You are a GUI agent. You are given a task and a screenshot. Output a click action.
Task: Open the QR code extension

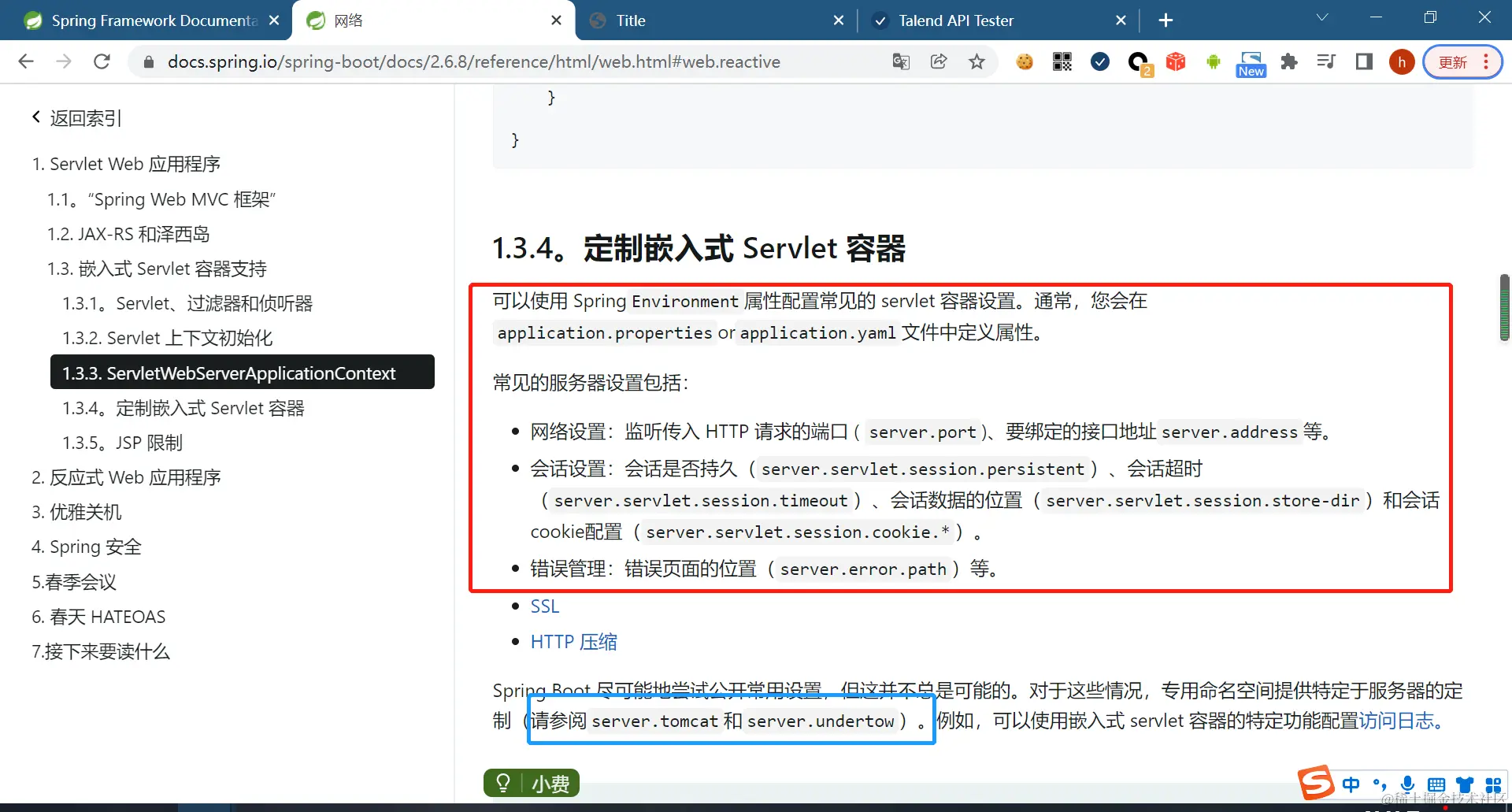pos(1062,61)
